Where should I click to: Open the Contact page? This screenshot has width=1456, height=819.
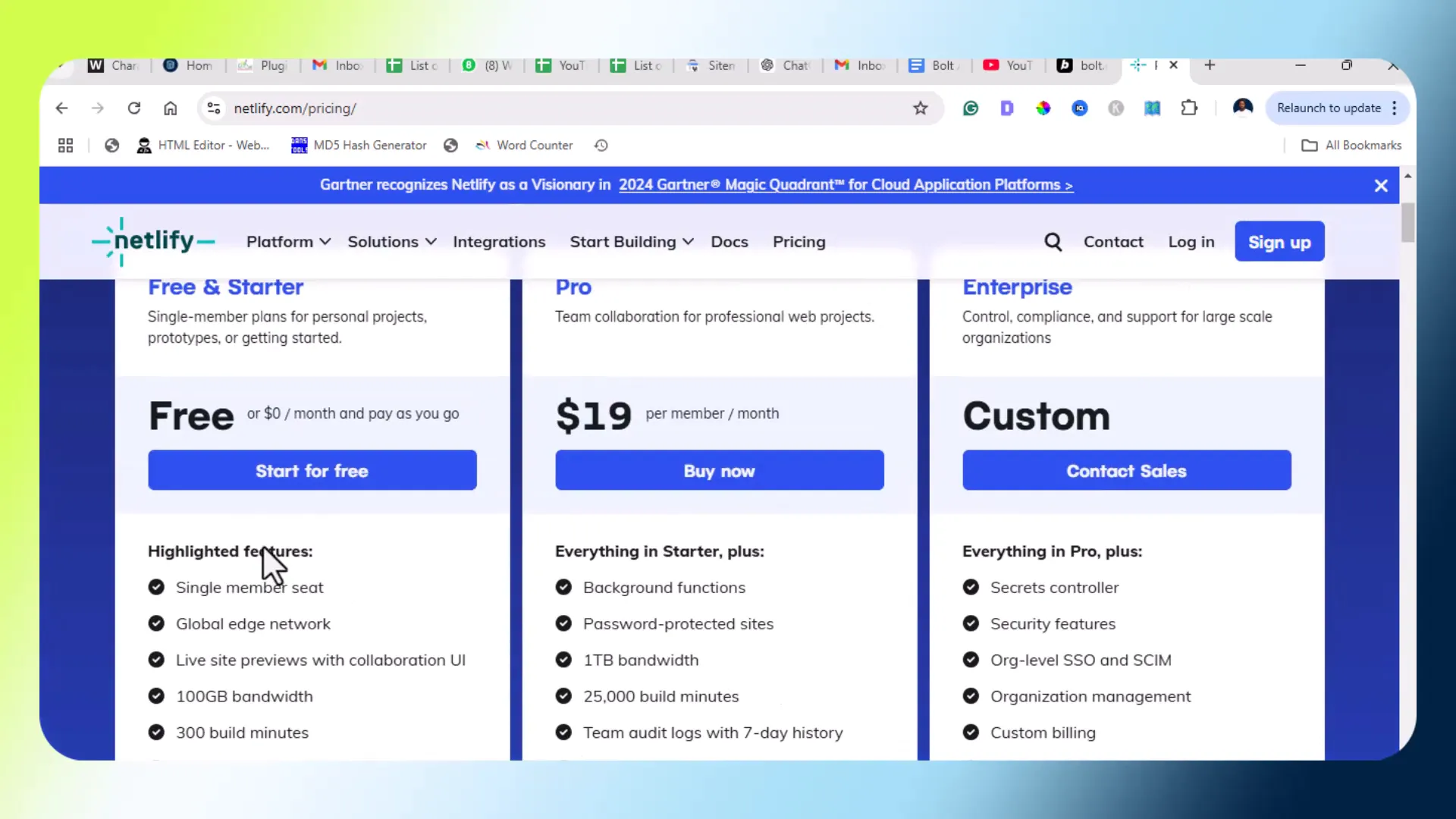(x=1113, y=242)
